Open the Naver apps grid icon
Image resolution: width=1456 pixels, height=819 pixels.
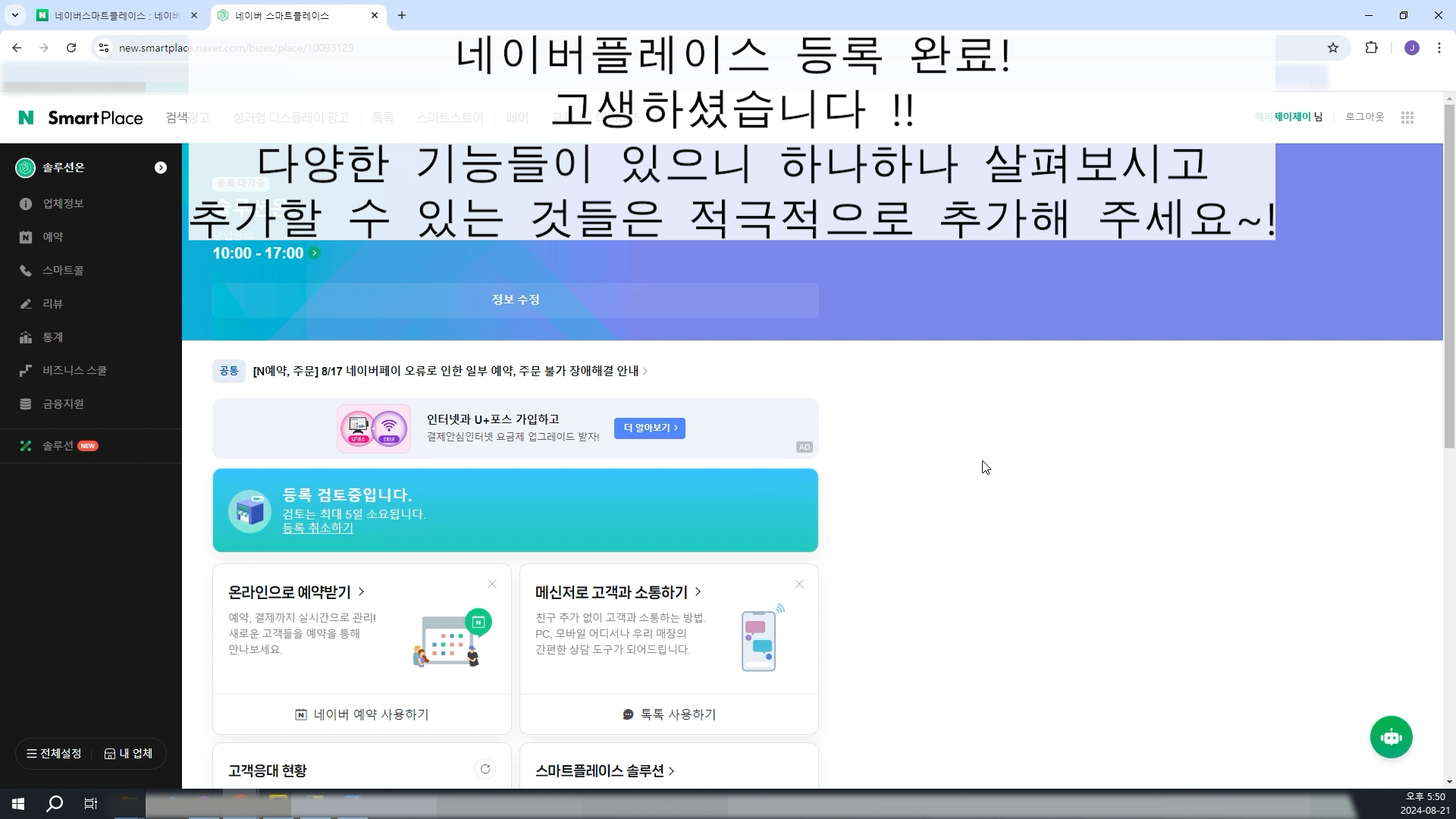1407,118
